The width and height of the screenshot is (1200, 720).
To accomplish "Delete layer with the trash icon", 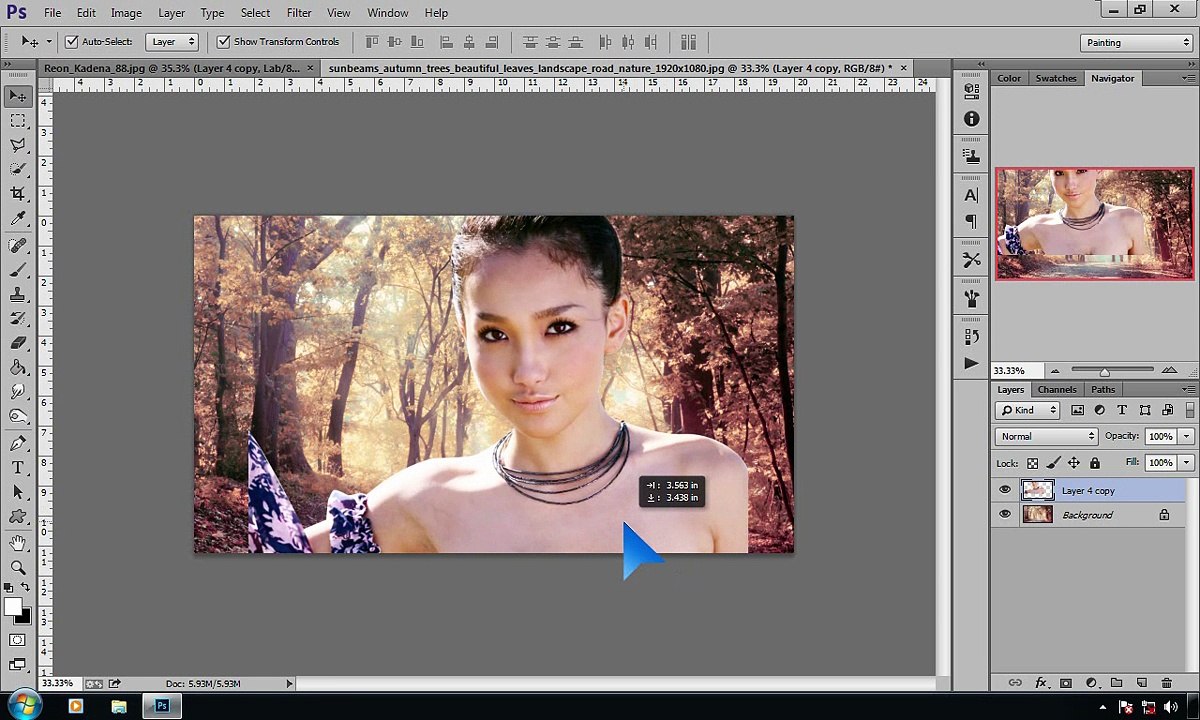I will [1166, 683].
